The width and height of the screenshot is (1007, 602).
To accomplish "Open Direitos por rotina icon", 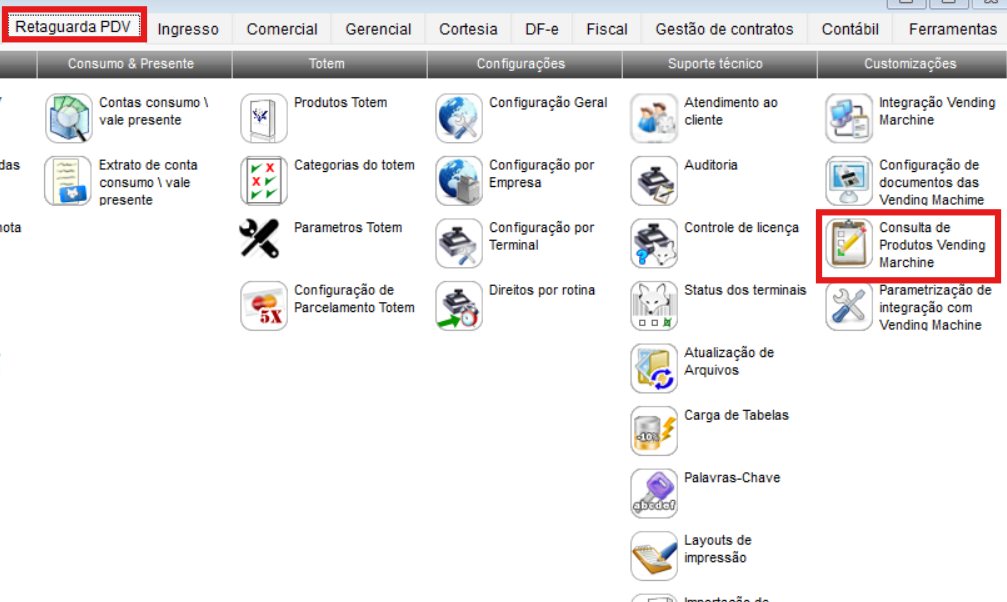I will [459, 306].
